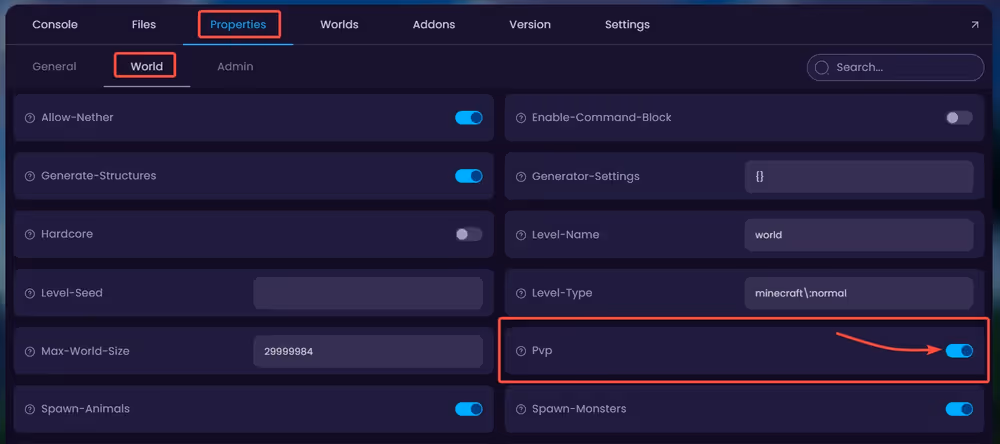Switch to the Console tab
This screenshot has width=1000, height=444.
55,24
